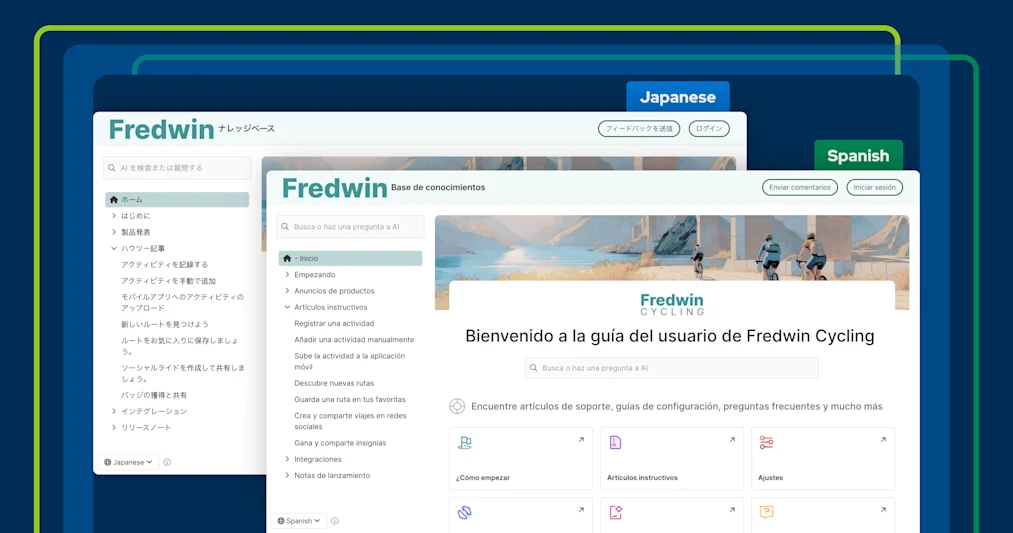Click the Spanish label tab
This screenshot has height=533, width=1013.
[x=858, y=156]
